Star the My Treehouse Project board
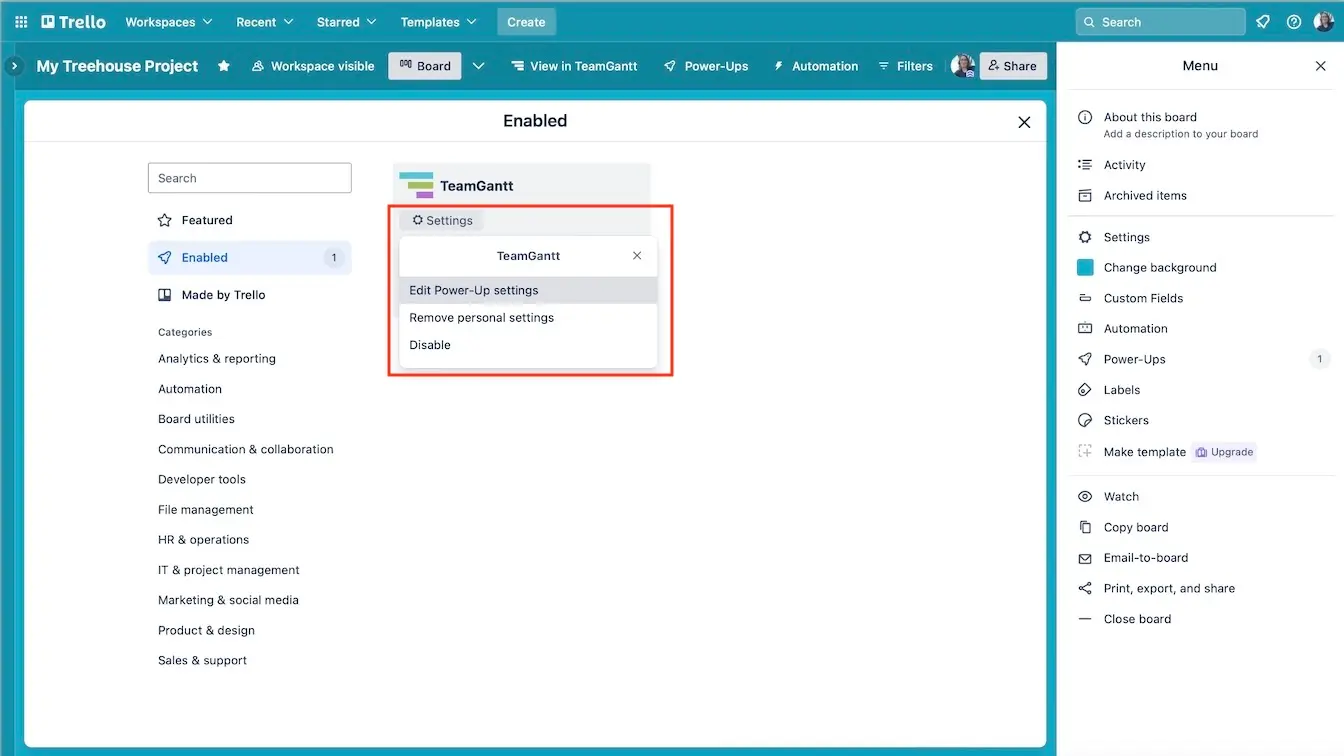Viewport: 1344px width, 756px height. tap(224, 66)
